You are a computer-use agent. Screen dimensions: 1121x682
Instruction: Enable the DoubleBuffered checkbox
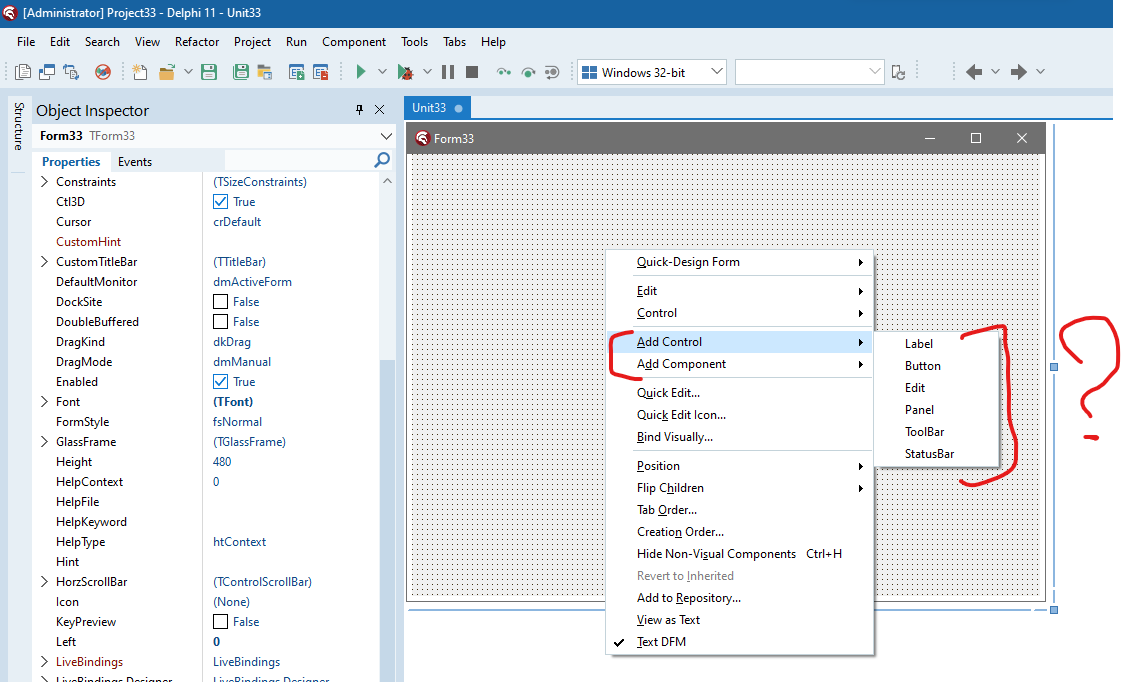[x=221, y=322]
